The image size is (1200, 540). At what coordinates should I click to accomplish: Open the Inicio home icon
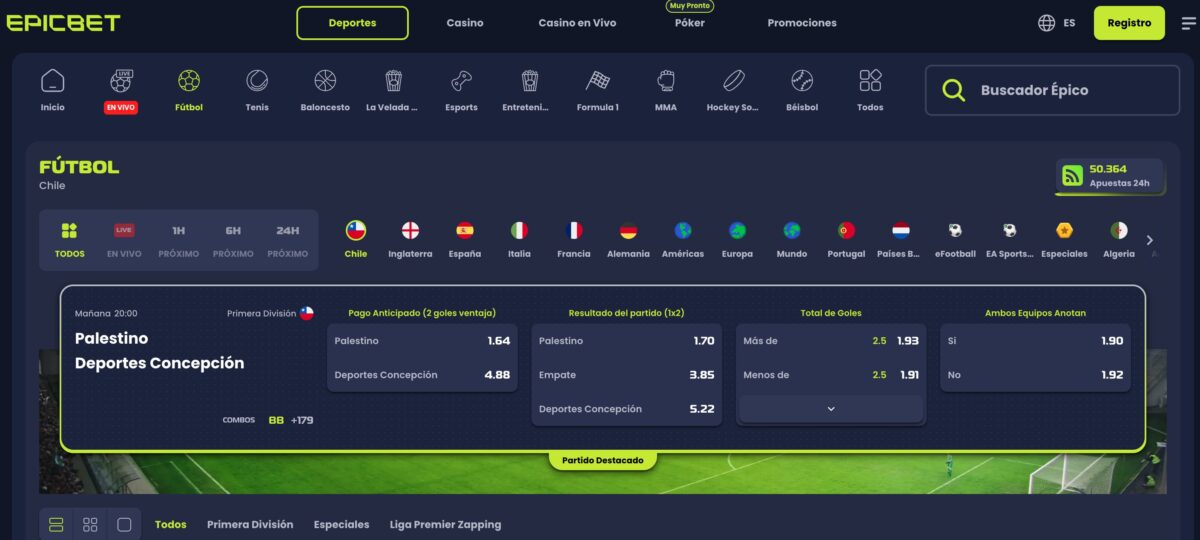tap(52, 90)
